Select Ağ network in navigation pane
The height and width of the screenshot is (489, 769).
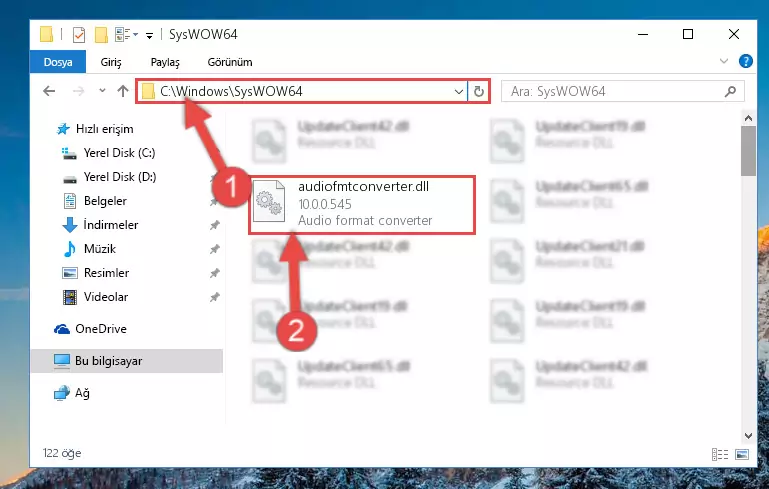pyautogui.click(x=82, y=393)
